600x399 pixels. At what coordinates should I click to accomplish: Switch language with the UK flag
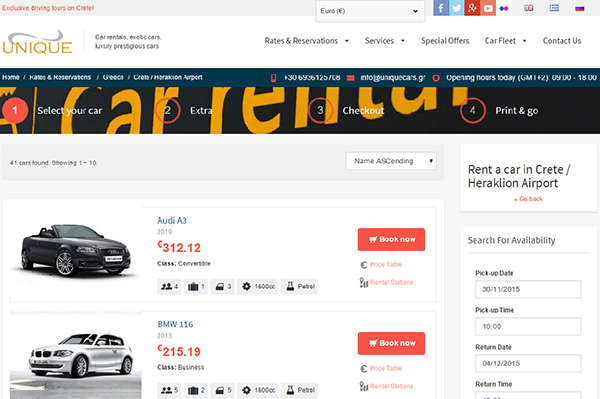tap(528, 8)
